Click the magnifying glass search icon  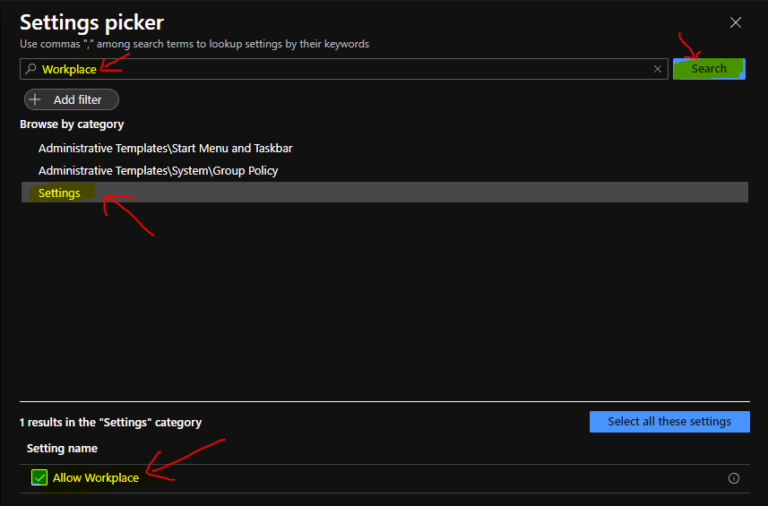click(31, 69)
